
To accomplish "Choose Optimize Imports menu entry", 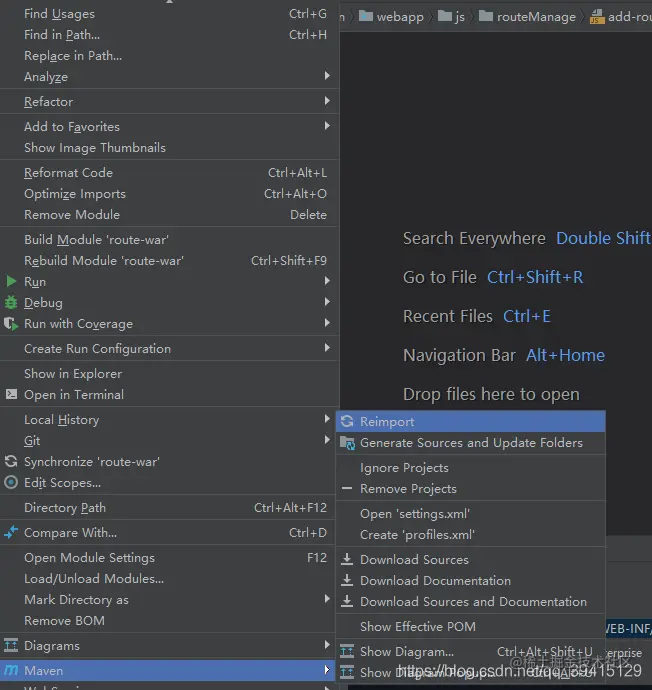I will click(x=169, y=194).
